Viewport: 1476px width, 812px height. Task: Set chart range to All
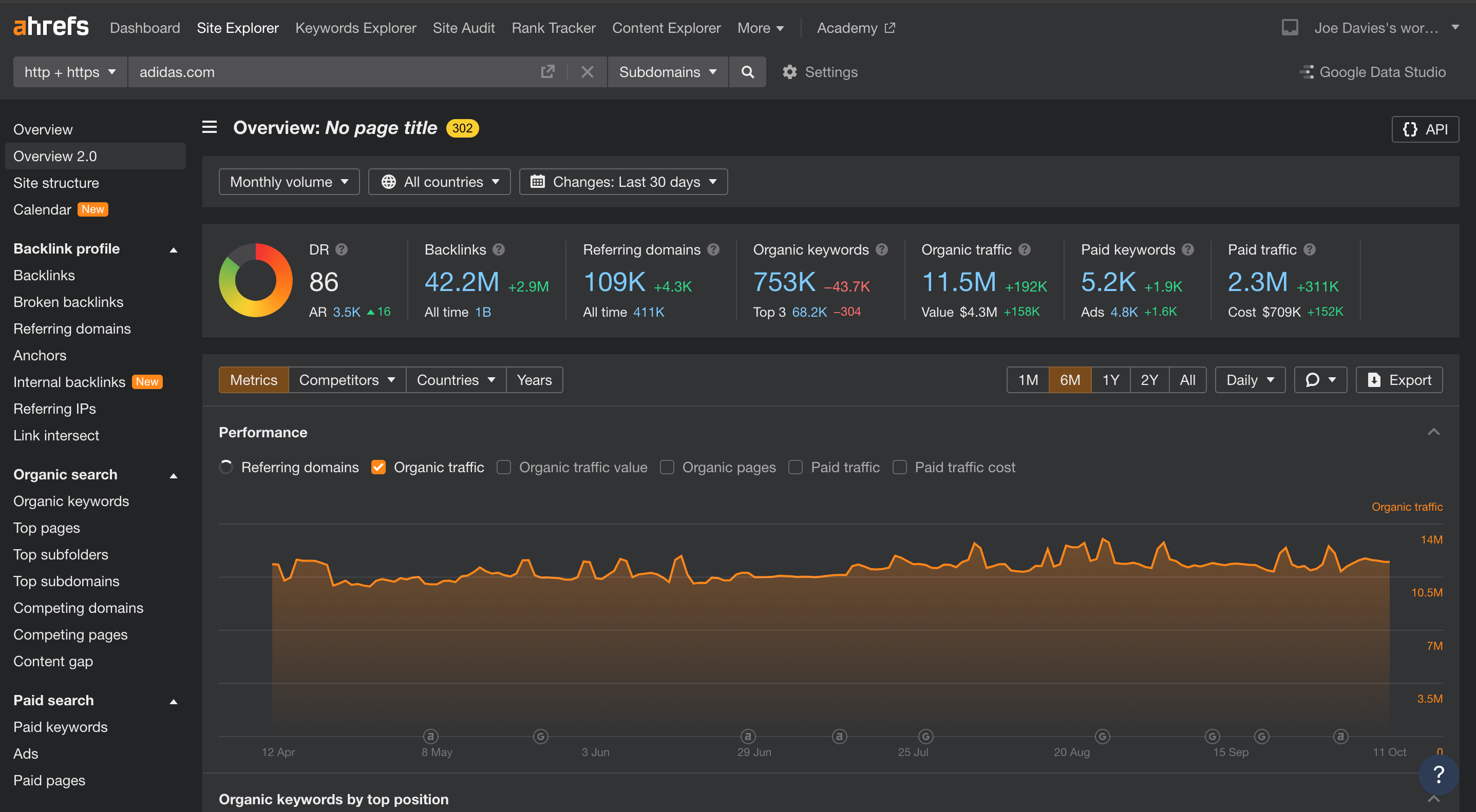tap(1187, 380)
